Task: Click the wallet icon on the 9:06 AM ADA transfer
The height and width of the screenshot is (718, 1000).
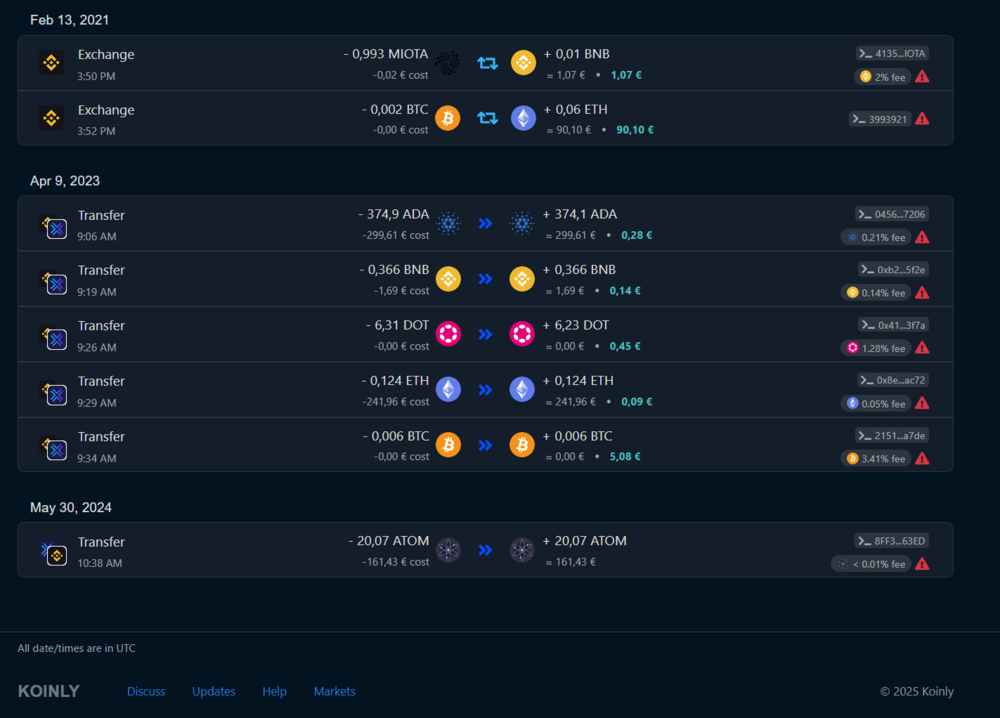Action: pyautogui.click(x=54, y=227)
